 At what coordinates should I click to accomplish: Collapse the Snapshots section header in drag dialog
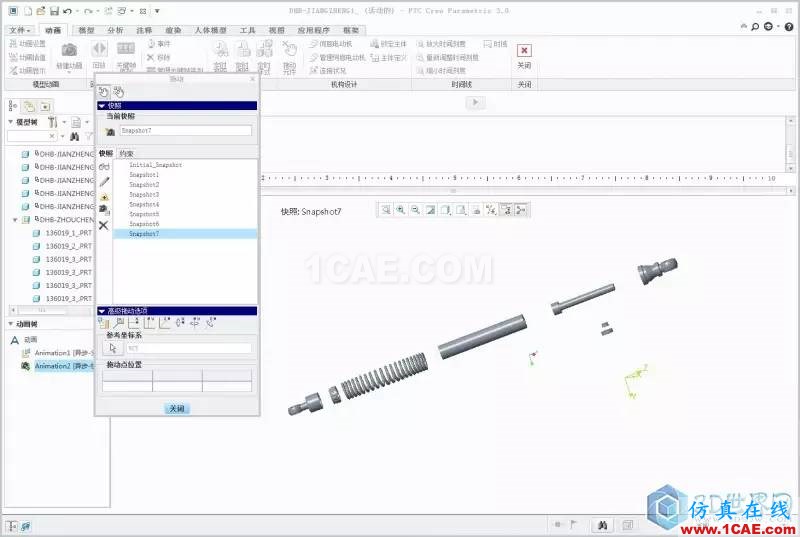tap(102, 106)
